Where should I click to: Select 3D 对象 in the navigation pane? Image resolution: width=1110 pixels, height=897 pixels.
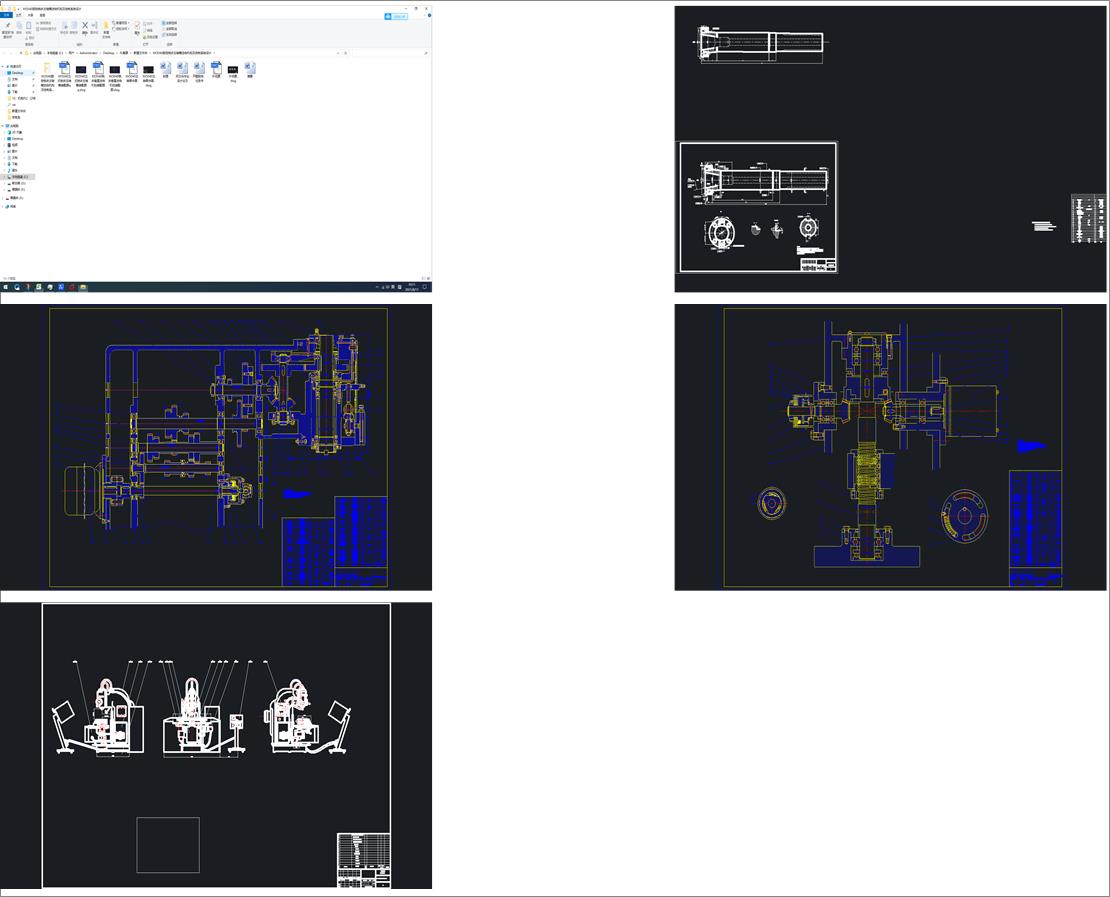16,132
